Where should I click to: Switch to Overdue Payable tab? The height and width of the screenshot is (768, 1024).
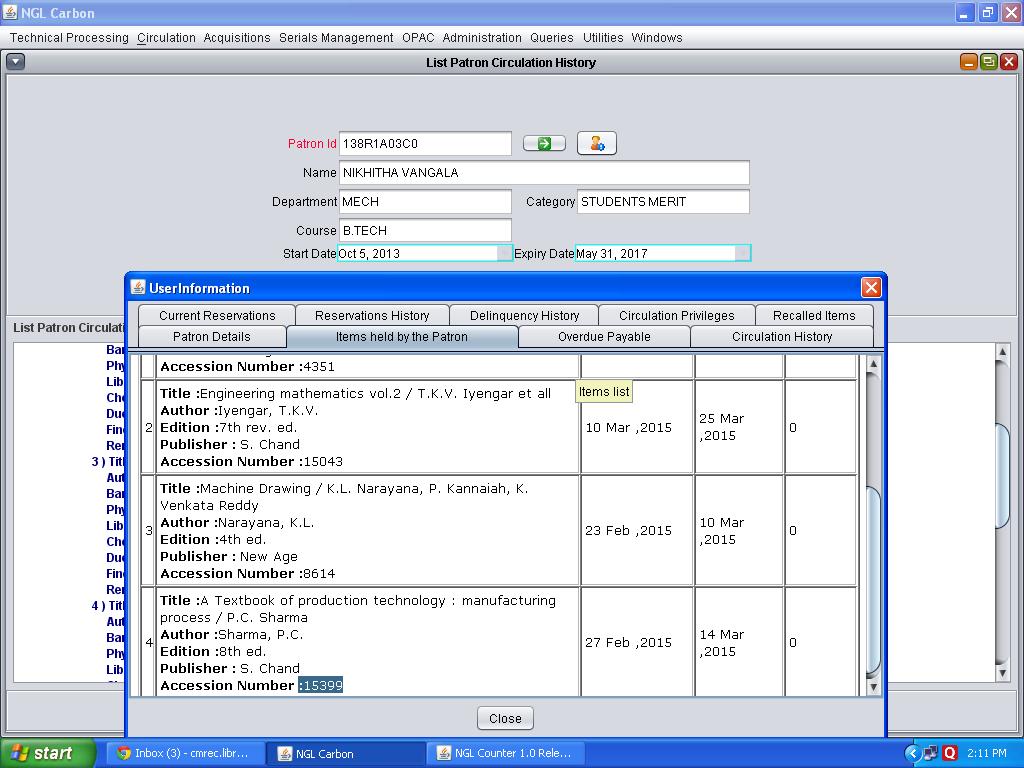point(604,337)
